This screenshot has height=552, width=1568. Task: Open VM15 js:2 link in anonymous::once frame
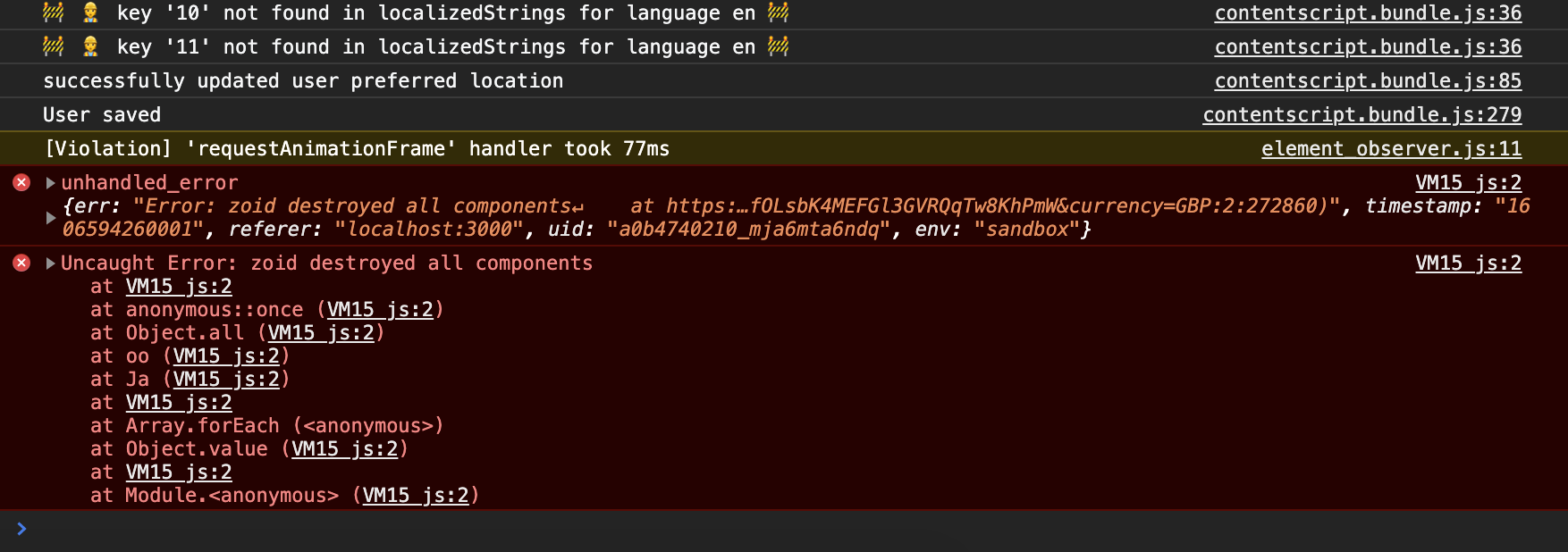pyautogui.click(x=380, y=310)
